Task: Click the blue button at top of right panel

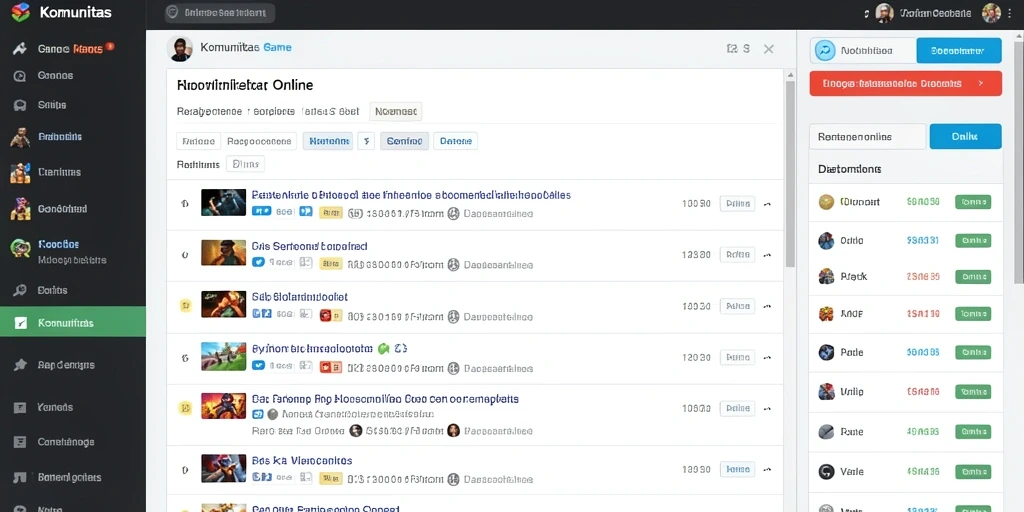Action: click(959, 50)
